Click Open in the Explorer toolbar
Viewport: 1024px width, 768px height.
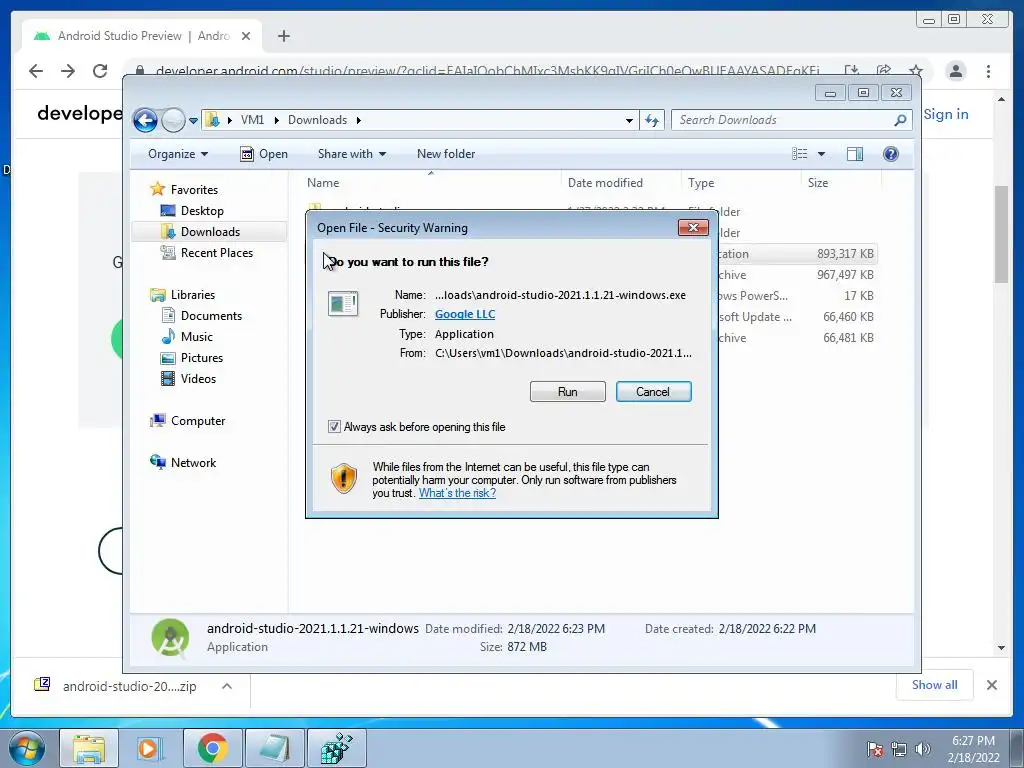pos(264,154)
